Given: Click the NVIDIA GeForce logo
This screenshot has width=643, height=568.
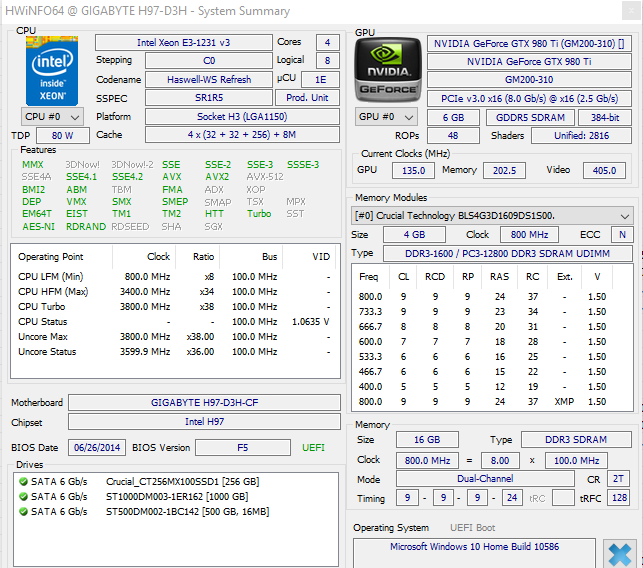Looking at the screenshot, I should [388, 70].
